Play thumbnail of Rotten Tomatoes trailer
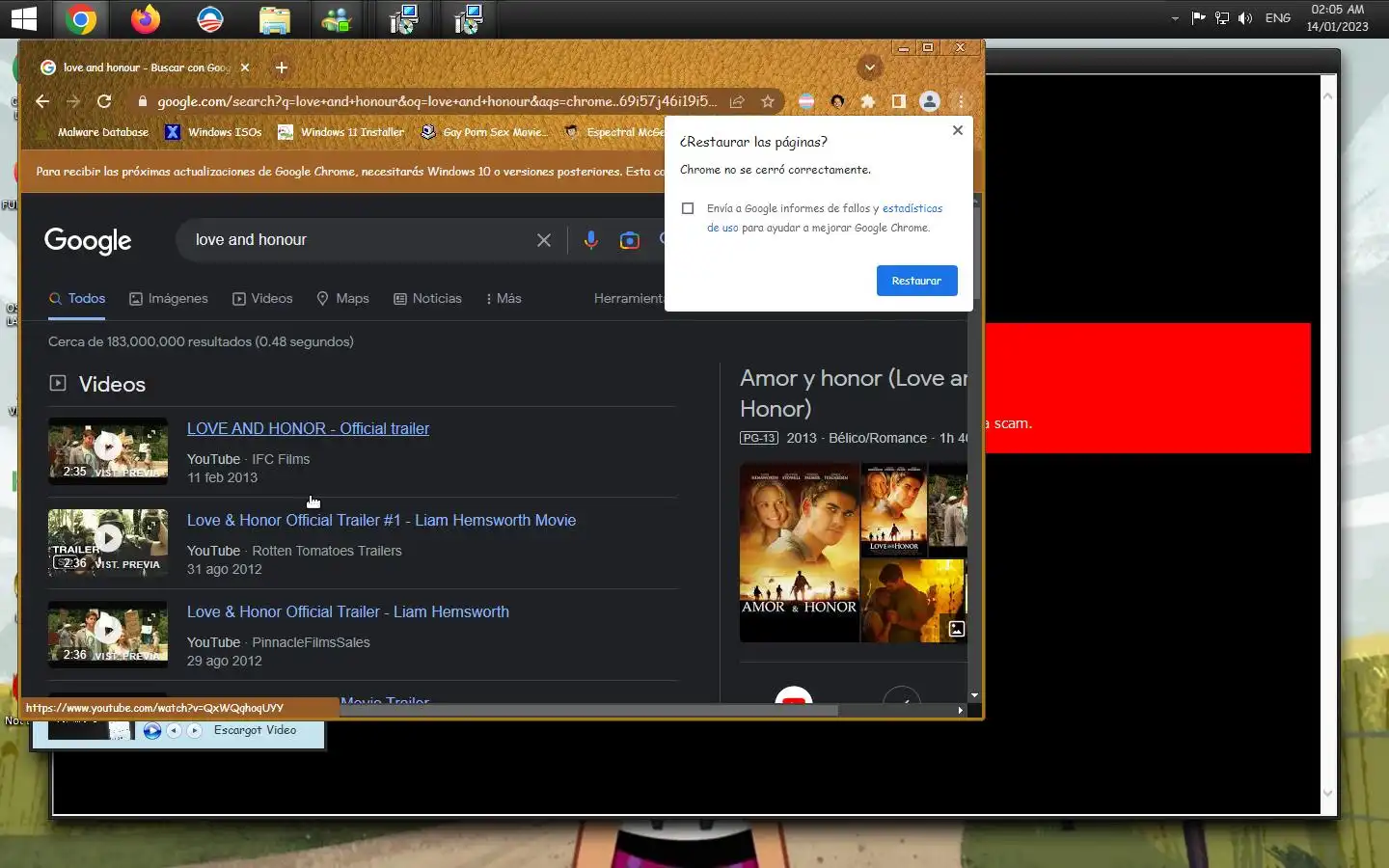Image resolution: width=1389 pixels, height=868 pixels. coord(108,542)
